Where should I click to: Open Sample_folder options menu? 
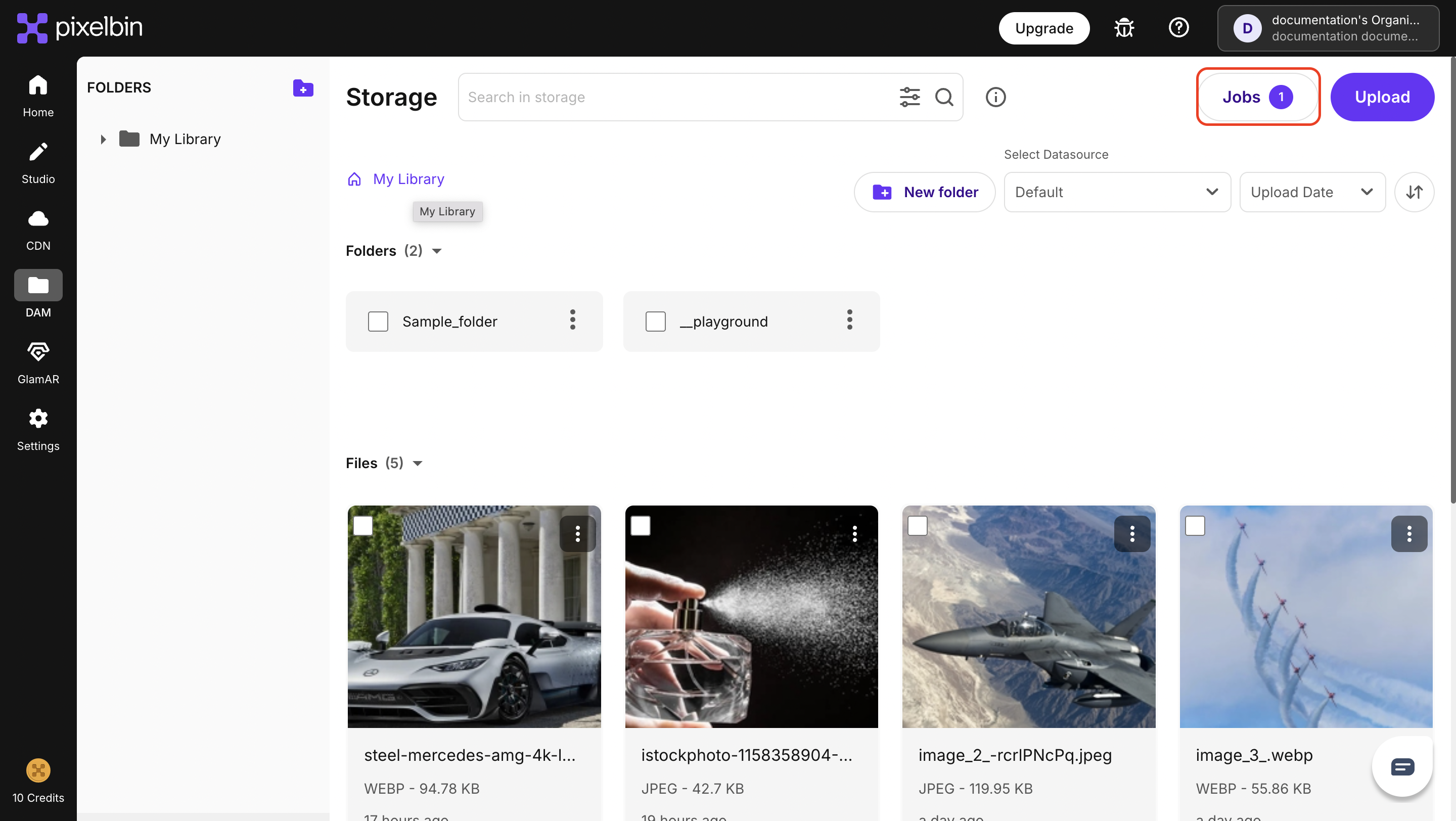[573, 320]
